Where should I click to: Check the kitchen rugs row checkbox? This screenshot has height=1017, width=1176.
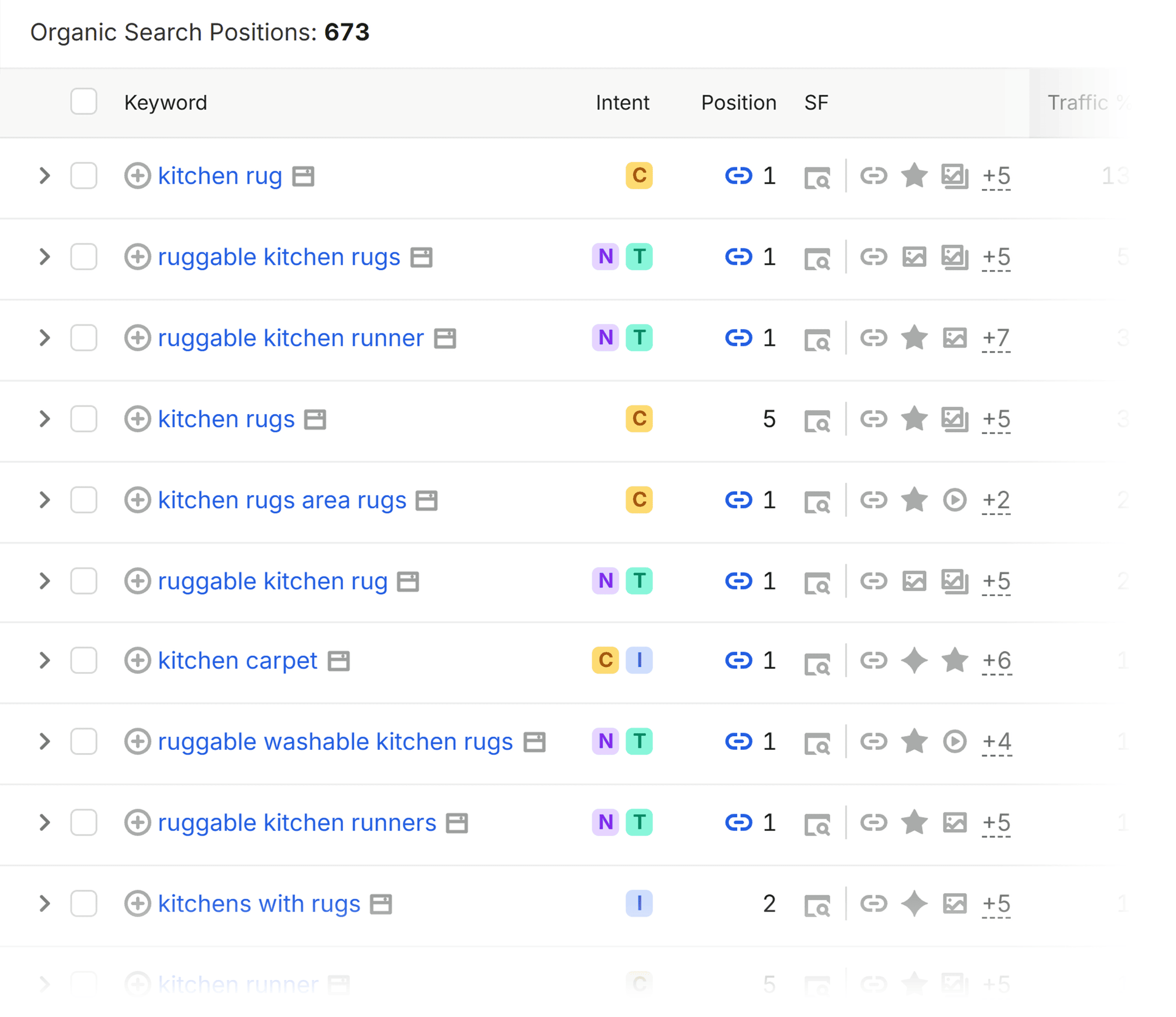[x=83, y=419]
